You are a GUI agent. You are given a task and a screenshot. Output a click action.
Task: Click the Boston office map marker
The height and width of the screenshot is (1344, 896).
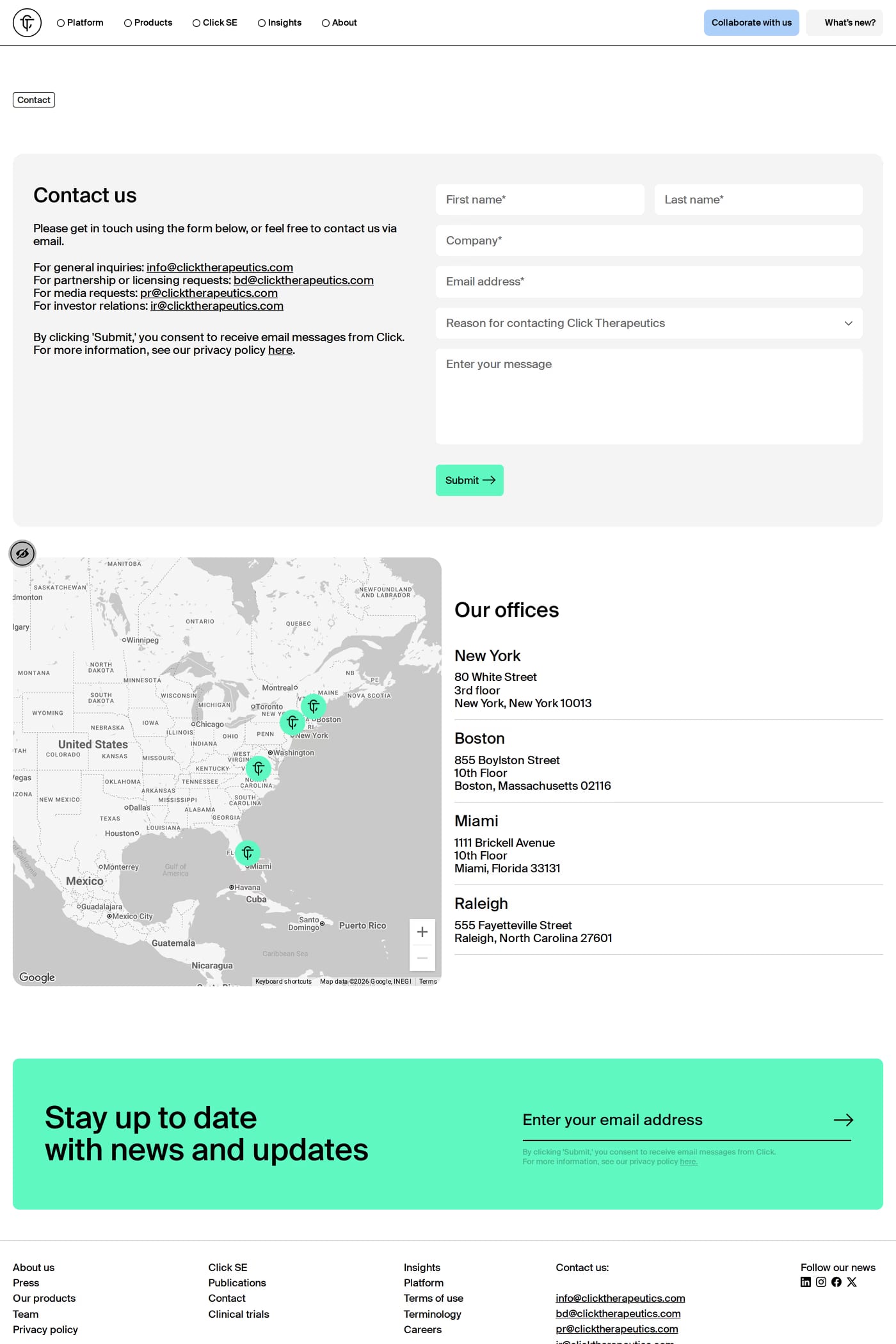pos(314,706)
